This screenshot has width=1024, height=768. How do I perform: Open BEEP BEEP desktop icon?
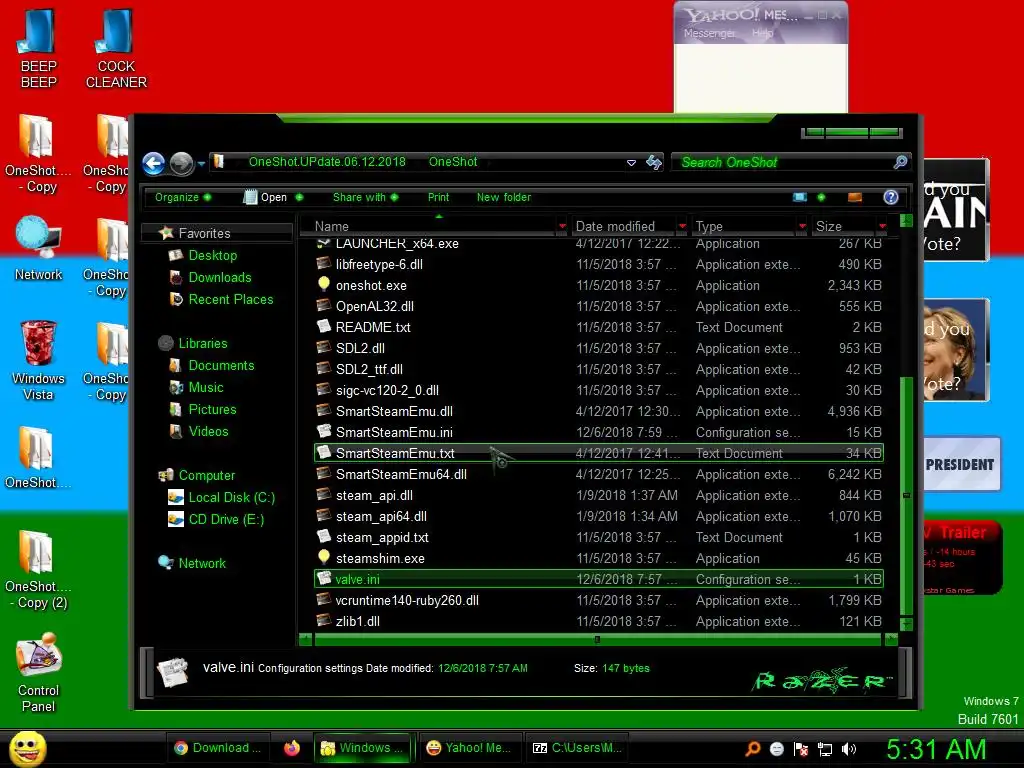pyautogui.click(x=39, y=50)
